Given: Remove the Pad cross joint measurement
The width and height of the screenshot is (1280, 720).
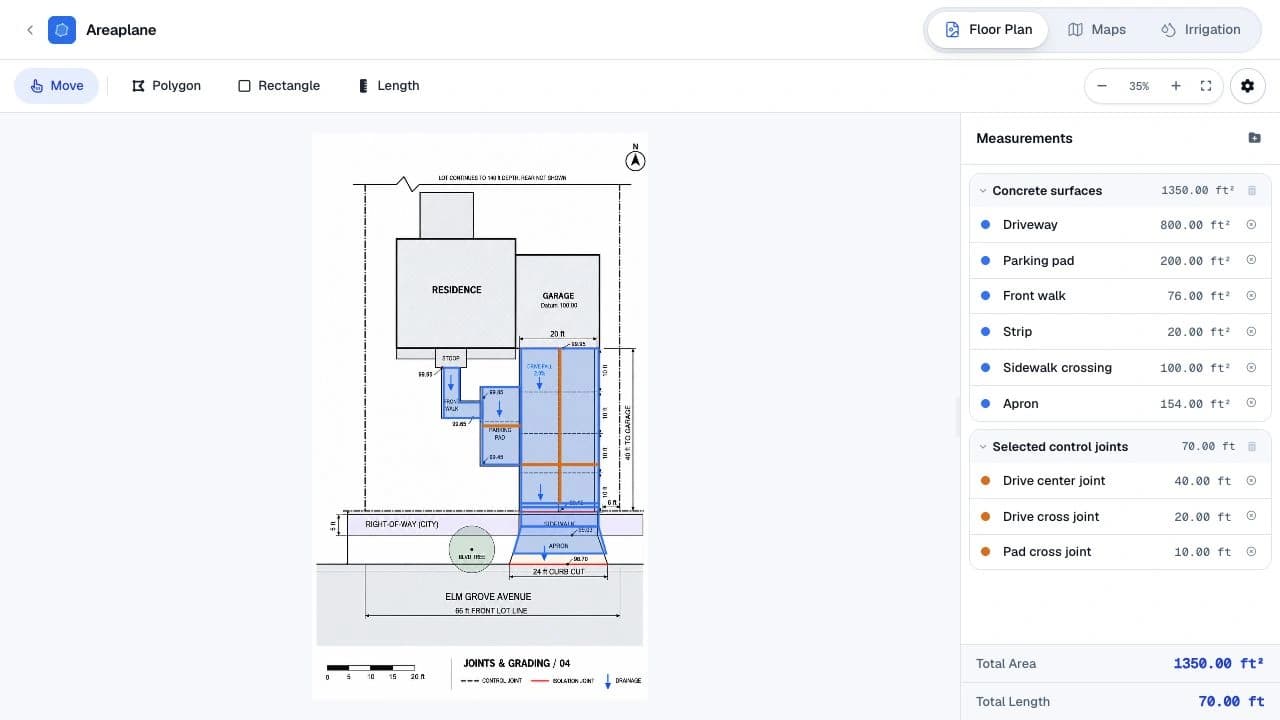Looking at the screenshot, I should pyautogui.click(x=1251, y=552).
